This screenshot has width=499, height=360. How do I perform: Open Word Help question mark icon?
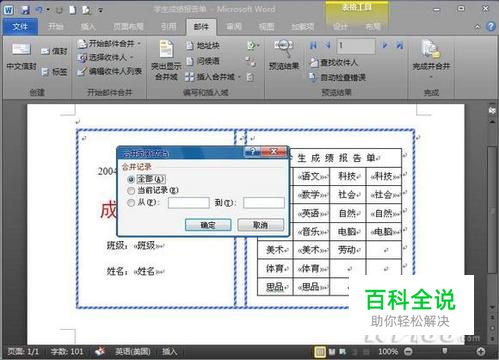490,27
